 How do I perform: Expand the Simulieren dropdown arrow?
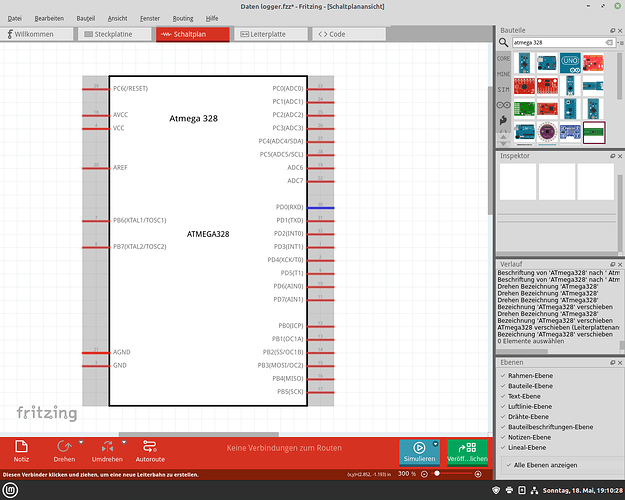(436, 444)
